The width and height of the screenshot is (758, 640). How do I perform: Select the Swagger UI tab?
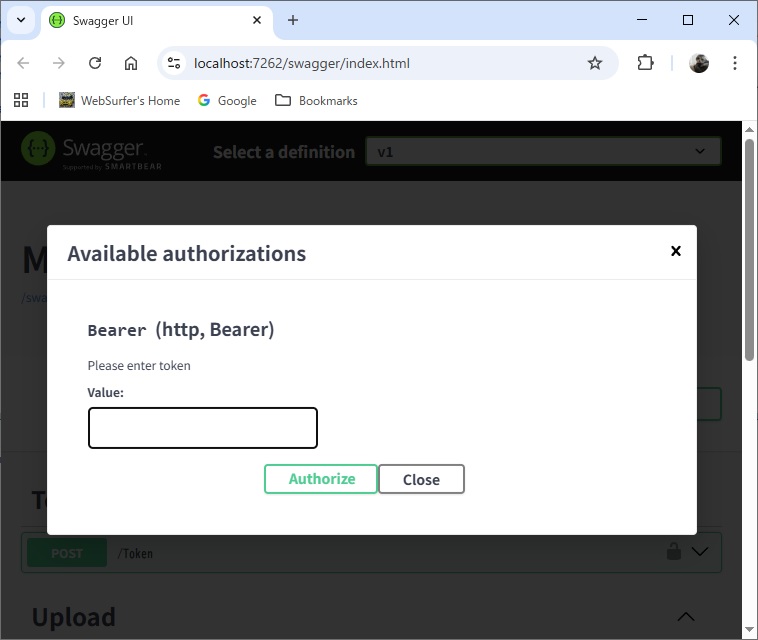pyautogui.click(x=156, y=21)
